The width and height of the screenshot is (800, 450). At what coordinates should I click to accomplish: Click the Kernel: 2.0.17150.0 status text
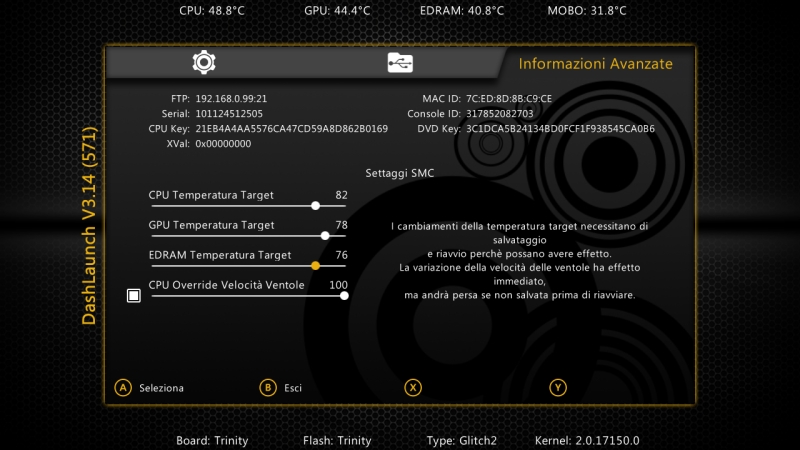587,440
